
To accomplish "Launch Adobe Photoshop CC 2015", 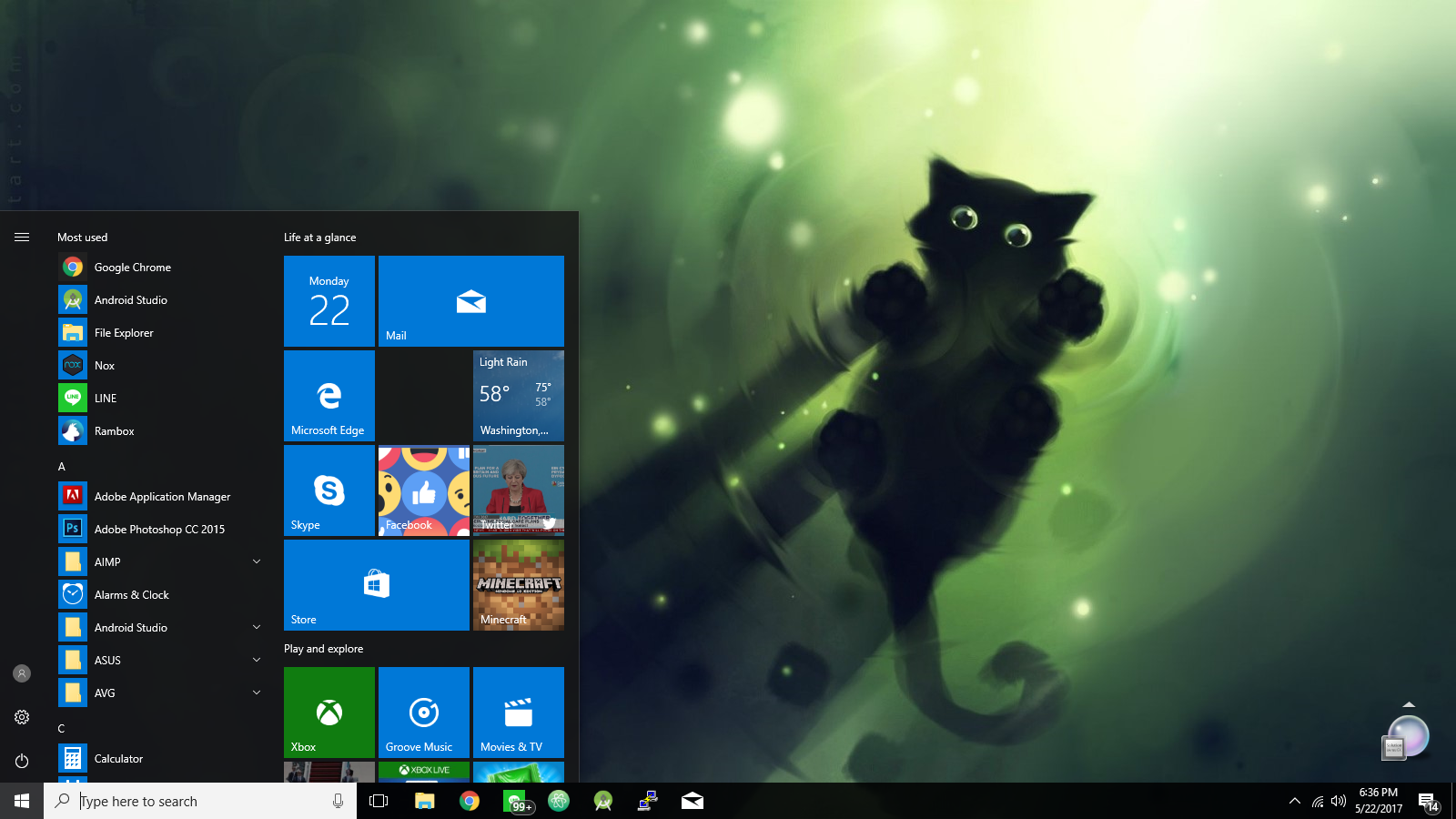I will point(160,530).
